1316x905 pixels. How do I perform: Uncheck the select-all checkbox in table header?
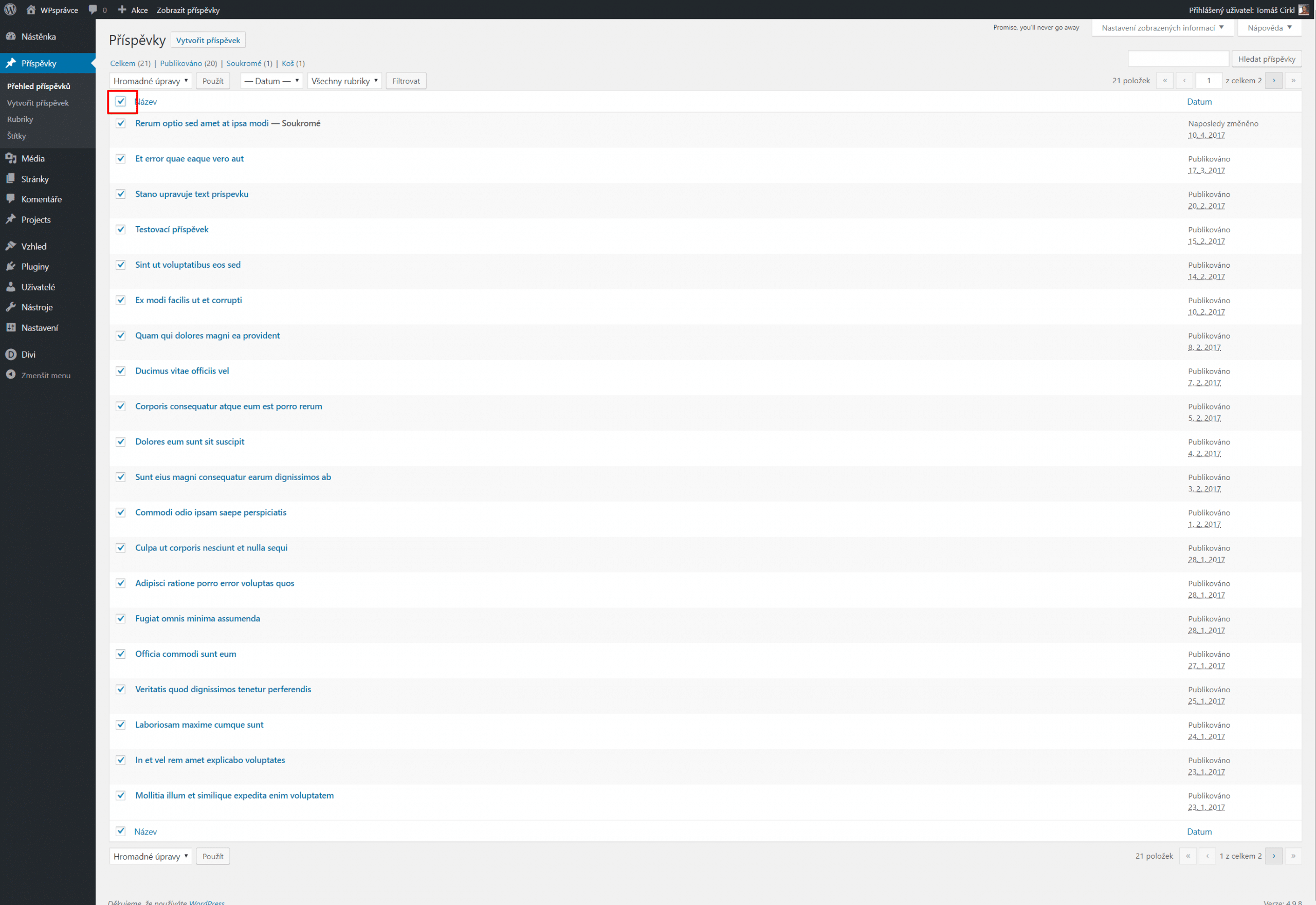(x=121, y=102)
